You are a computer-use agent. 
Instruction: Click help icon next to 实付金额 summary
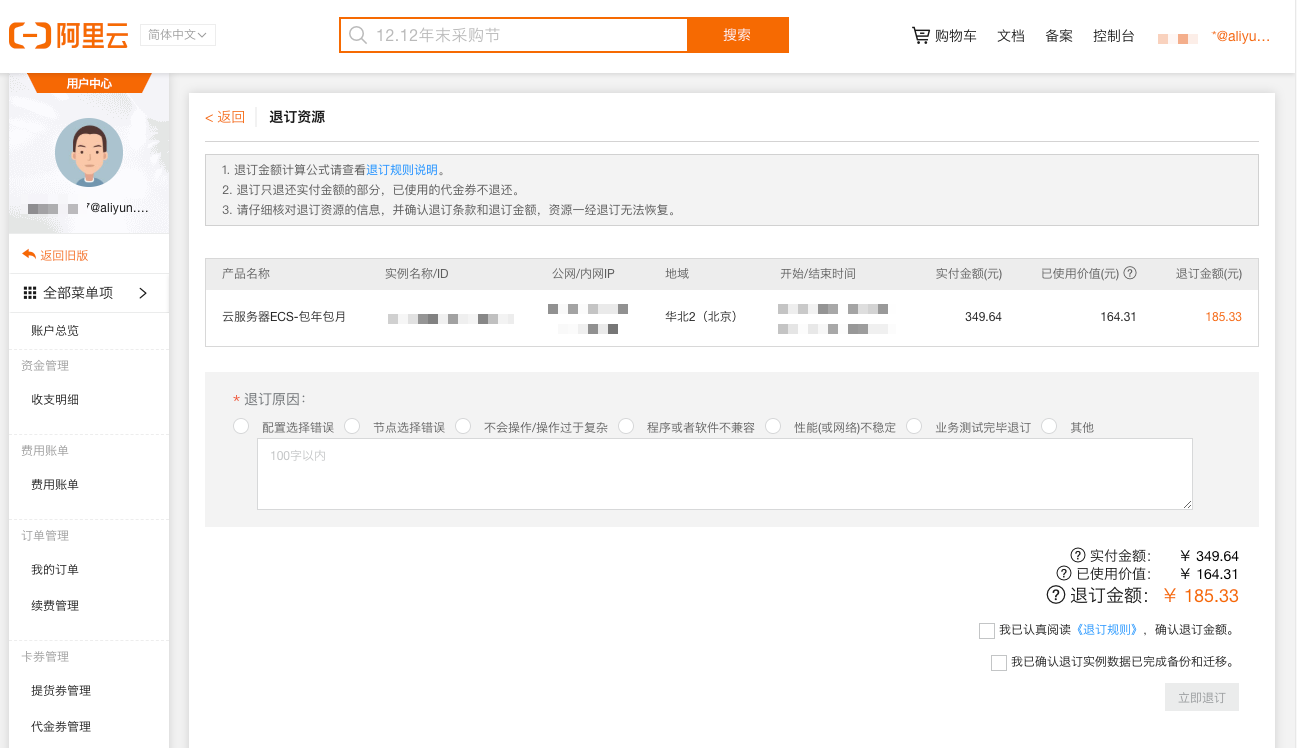[x=1078, y=556]
